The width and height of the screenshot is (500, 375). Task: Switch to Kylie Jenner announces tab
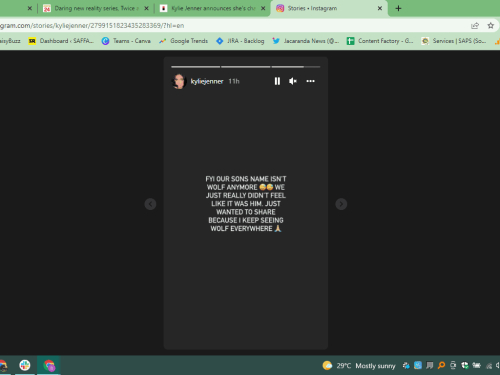pyautogui.click(x=213, y=8)
